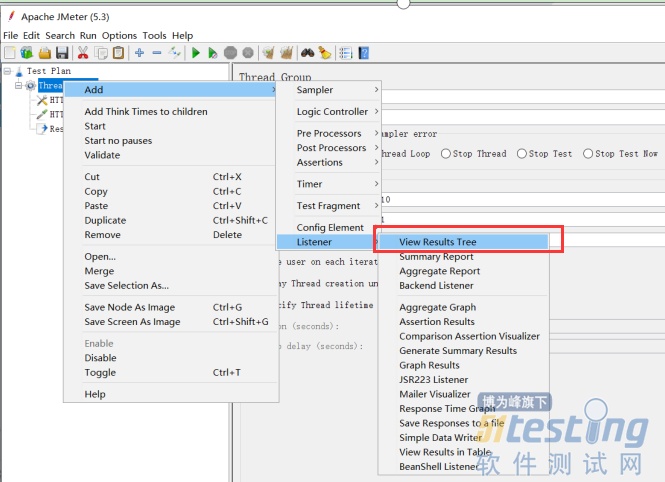Choose Aggregate Report listener

click(464, 271)
